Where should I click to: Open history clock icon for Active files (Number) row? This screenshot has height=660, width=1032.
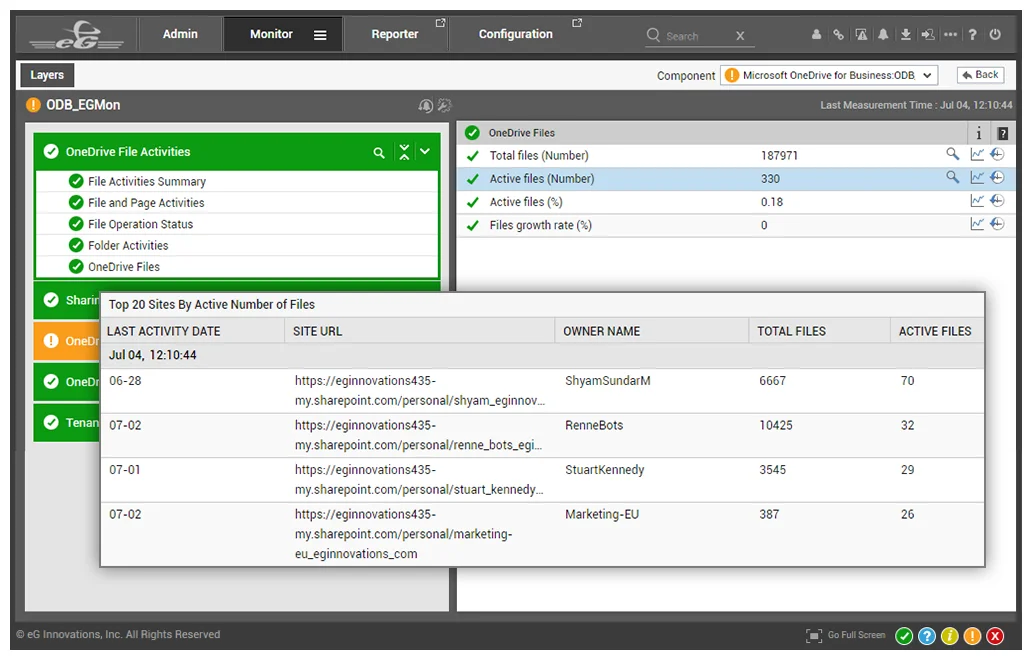[x=998, y=178]
